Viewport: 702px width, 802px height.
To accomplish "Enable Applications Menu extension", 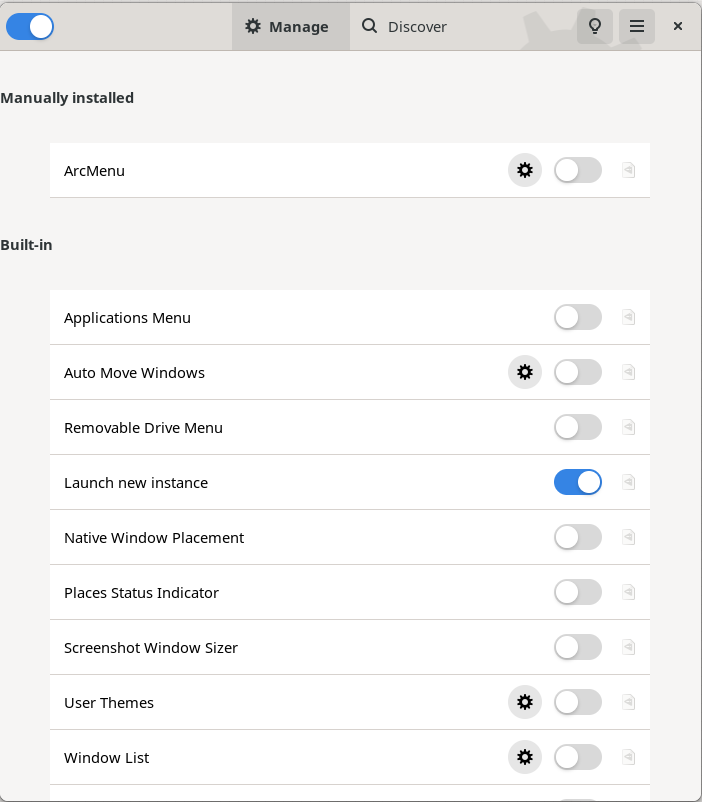I will tap(578, 317).
